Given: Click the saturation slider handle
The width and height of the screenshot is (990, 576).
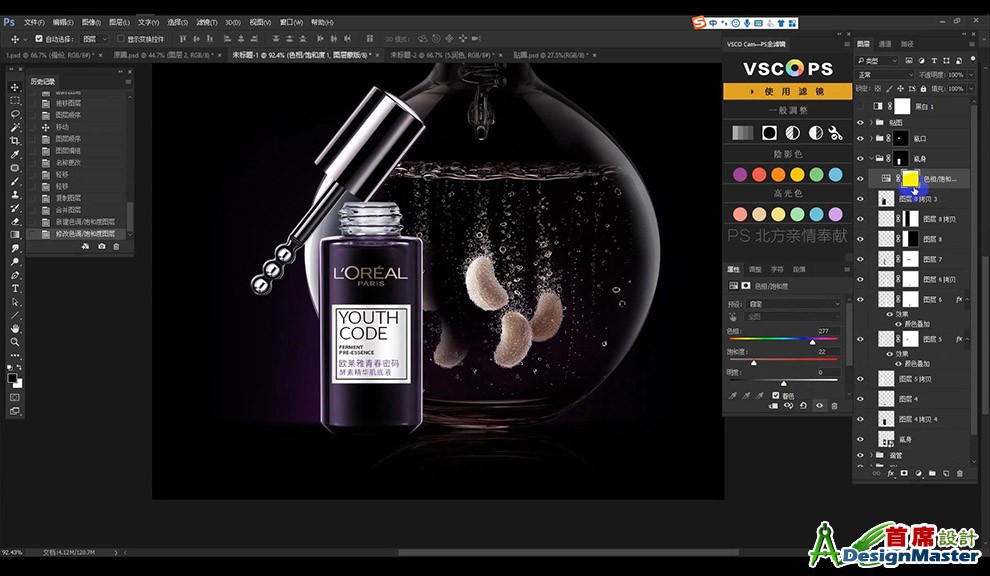Looking at the screenshot, I should [x=753, y=363].
